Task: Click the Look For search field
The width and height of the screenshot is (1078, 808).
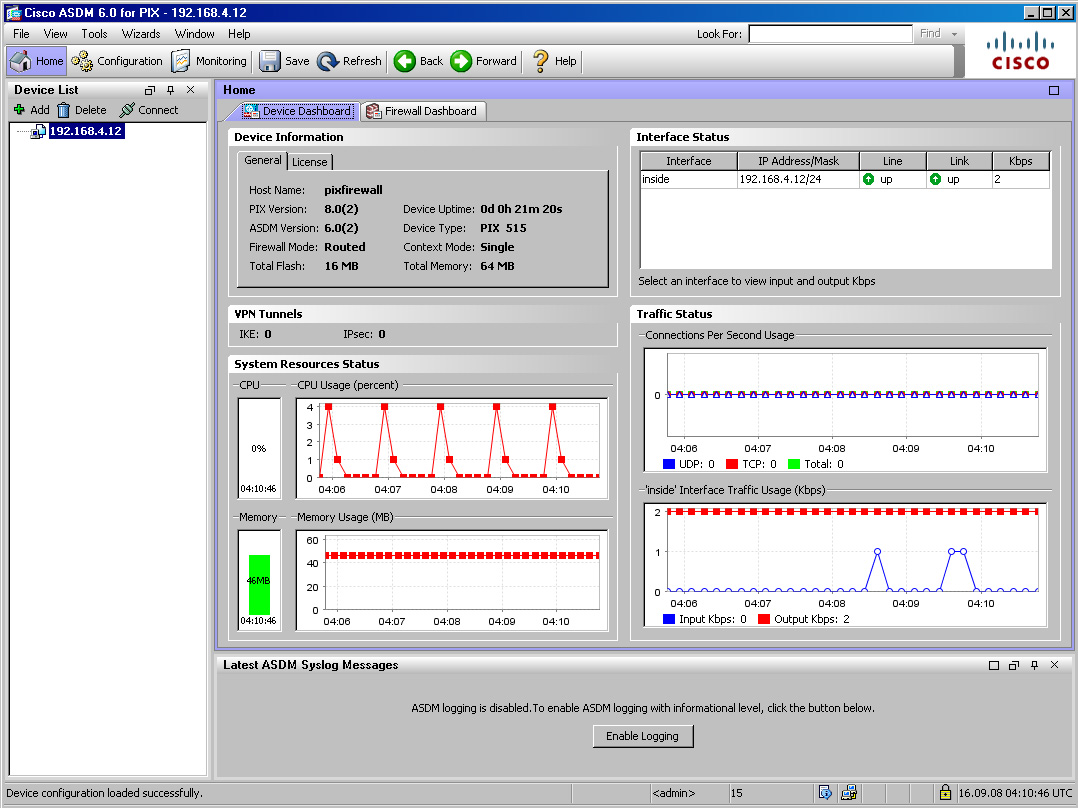Action: pyautogui.click(x=829, y=34)
